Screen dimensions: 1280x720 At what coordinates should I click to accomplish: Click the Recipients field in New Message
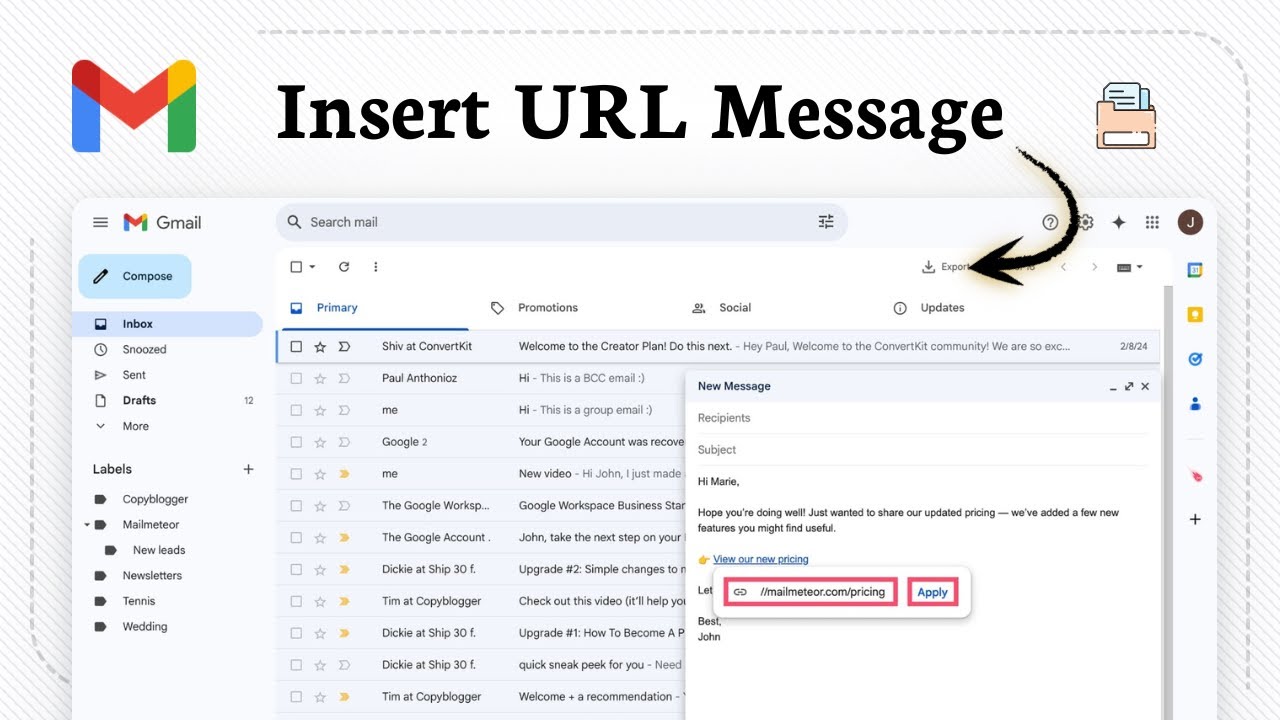[922, 418]
